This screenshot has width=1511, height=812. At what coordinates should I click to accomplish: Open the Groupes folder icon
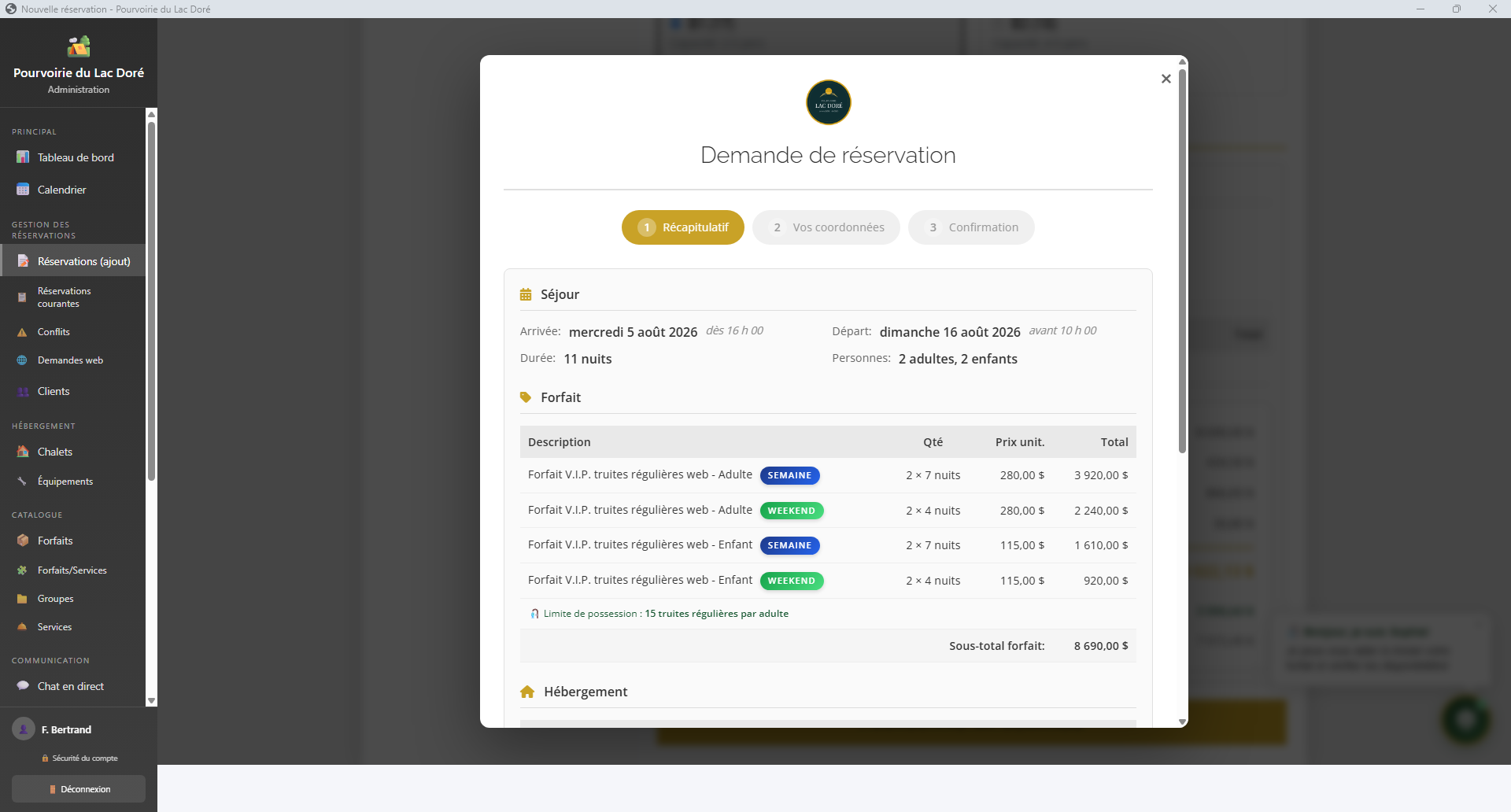pos(22,599)
